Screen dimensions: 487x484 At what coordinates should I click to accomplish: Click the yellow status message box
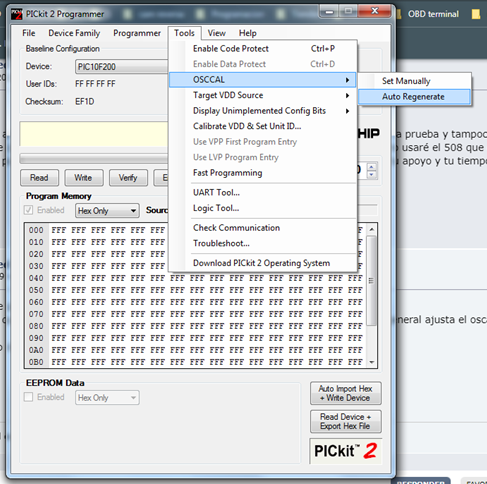(x=94, y=134)
